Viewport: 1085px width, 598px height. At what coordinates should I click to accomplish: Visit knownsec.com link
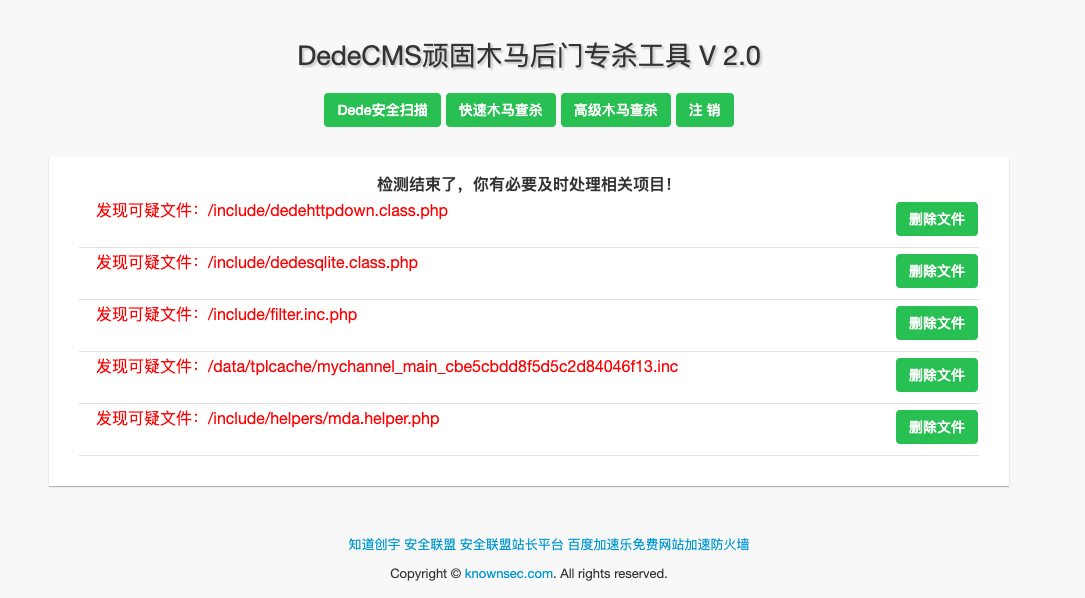tap(509, 574)
